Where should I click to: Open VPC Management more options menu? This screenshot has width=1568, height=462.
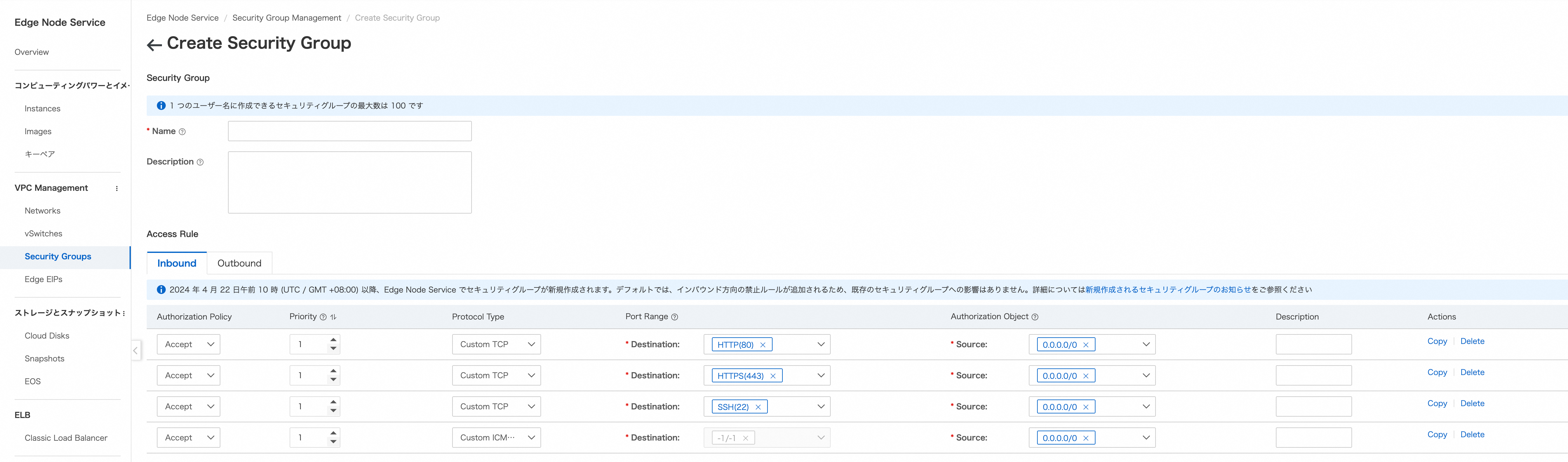pyautogui.click(x=117, y=188)
